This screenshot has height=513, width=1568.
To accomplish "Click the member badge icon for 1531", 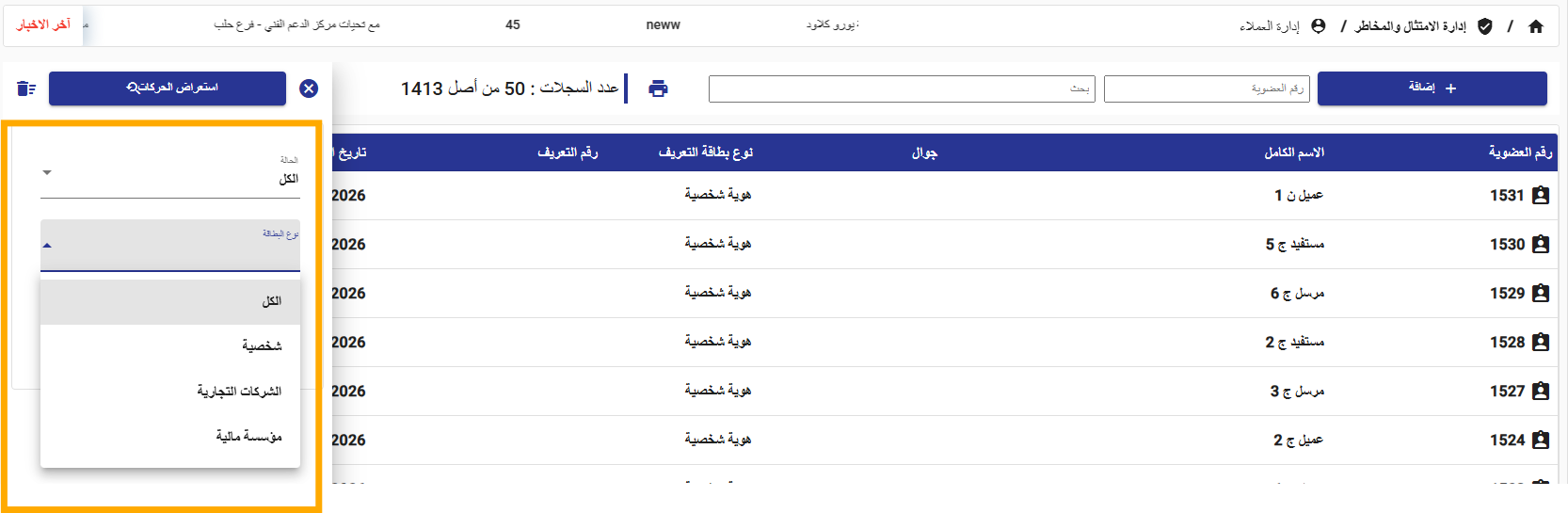I will click(1541, 196).
